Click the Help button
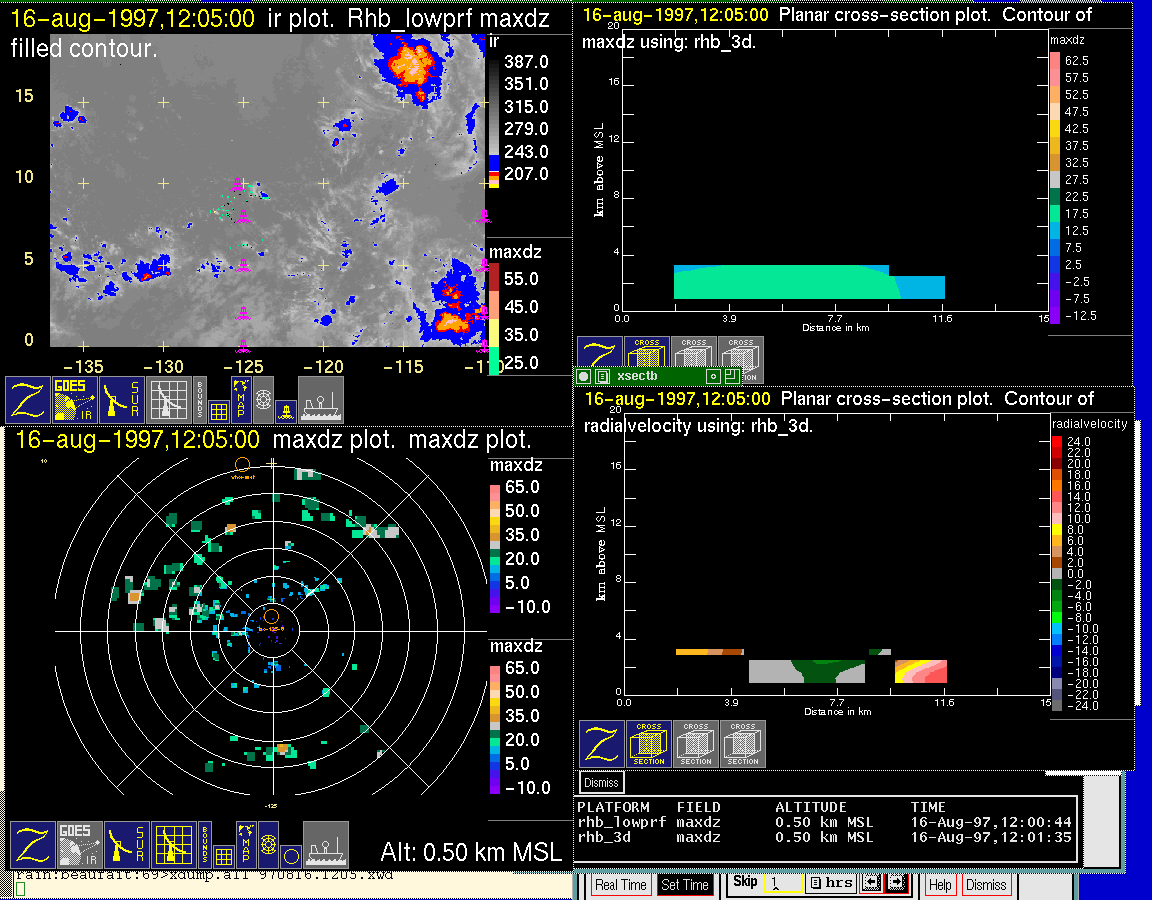Image resolution: width=1152 pixels, height=900 pixels. point(940,885)
